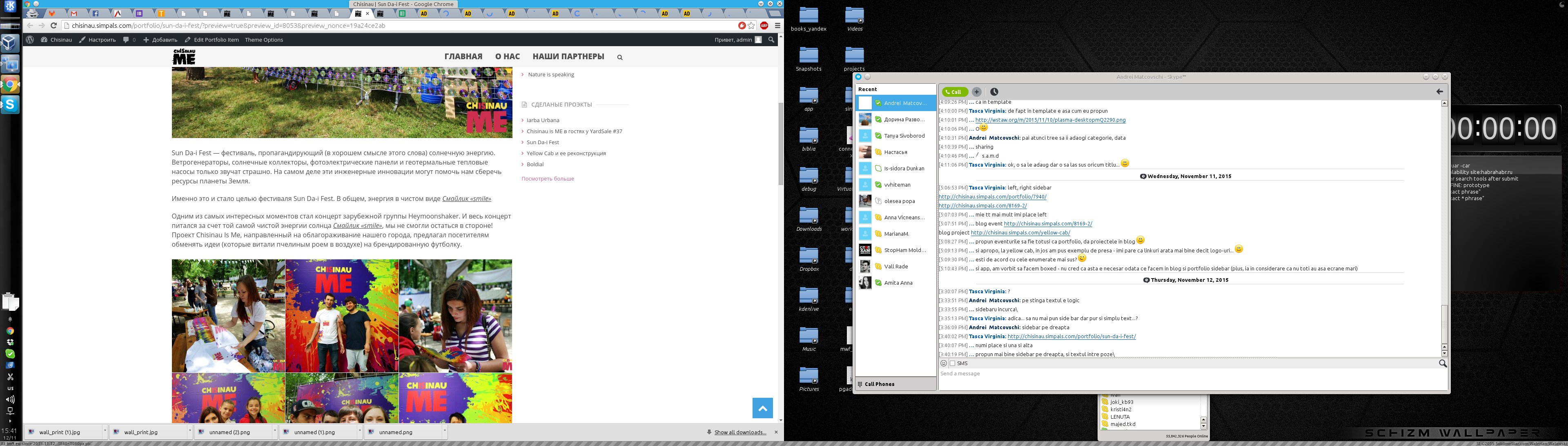
Task: Open the Nature is speaking link
Action: [551, 75]
